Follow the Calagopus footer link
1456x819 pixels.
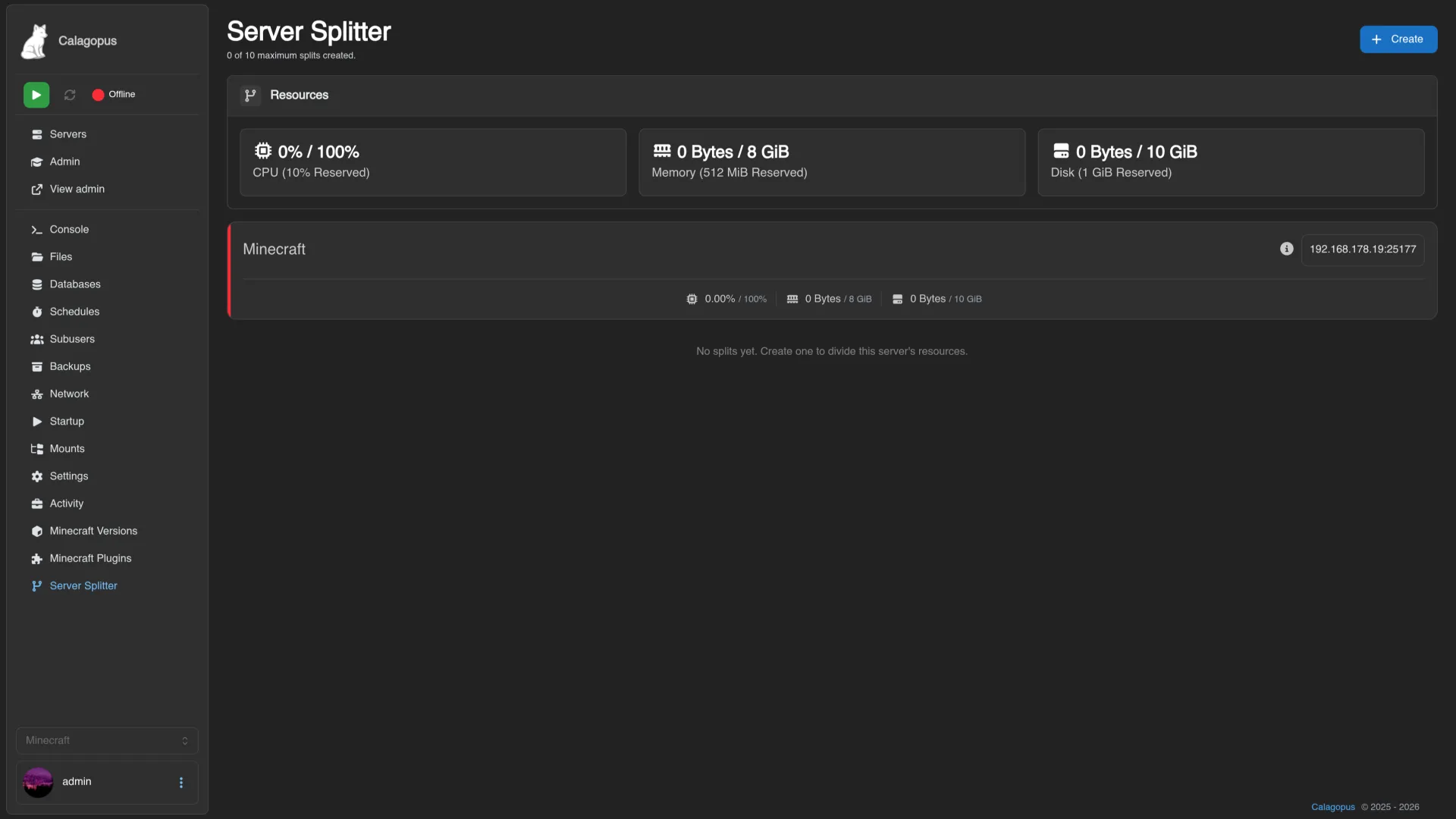[1332, 807]
